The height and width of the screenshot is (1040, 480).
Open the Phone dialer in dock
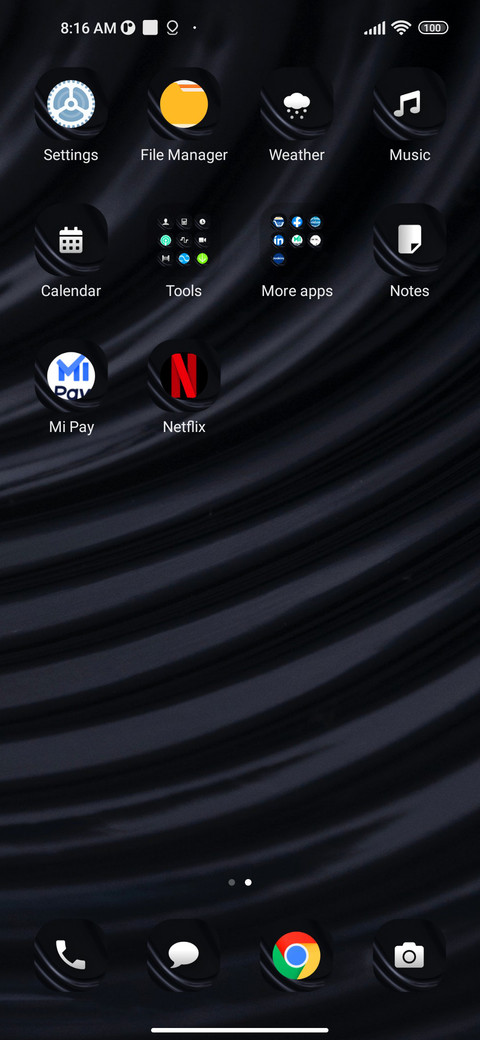coord(71,956)
